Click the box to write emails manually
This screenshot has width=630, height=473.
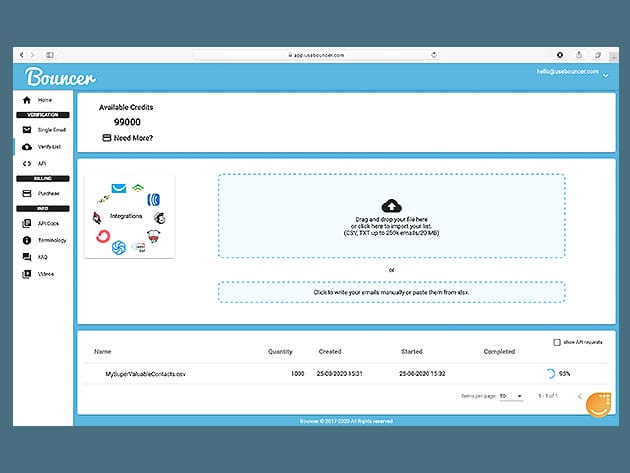(x=391, y=292)
